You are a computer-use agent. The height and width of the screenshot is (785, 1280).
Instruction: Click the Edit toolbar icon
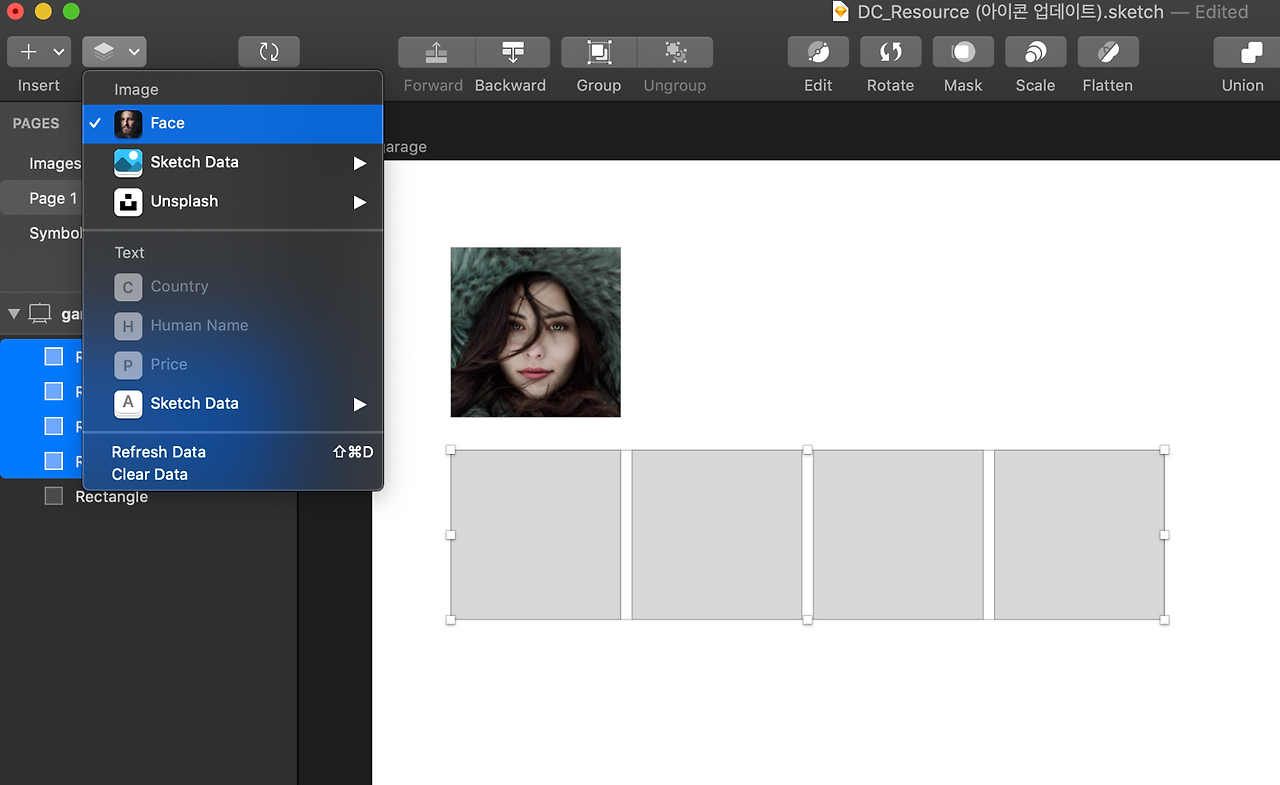818,52
